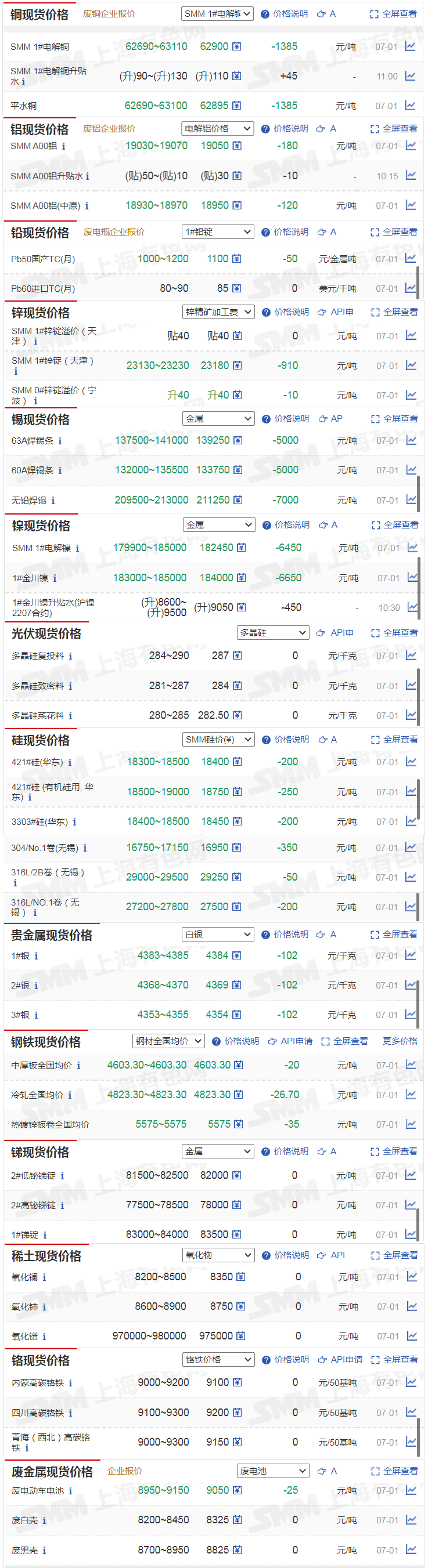This screenshot has width=428, height=1568.
Task: Open trend chart for 3#银 row
Action: (x=411, y=1015)
